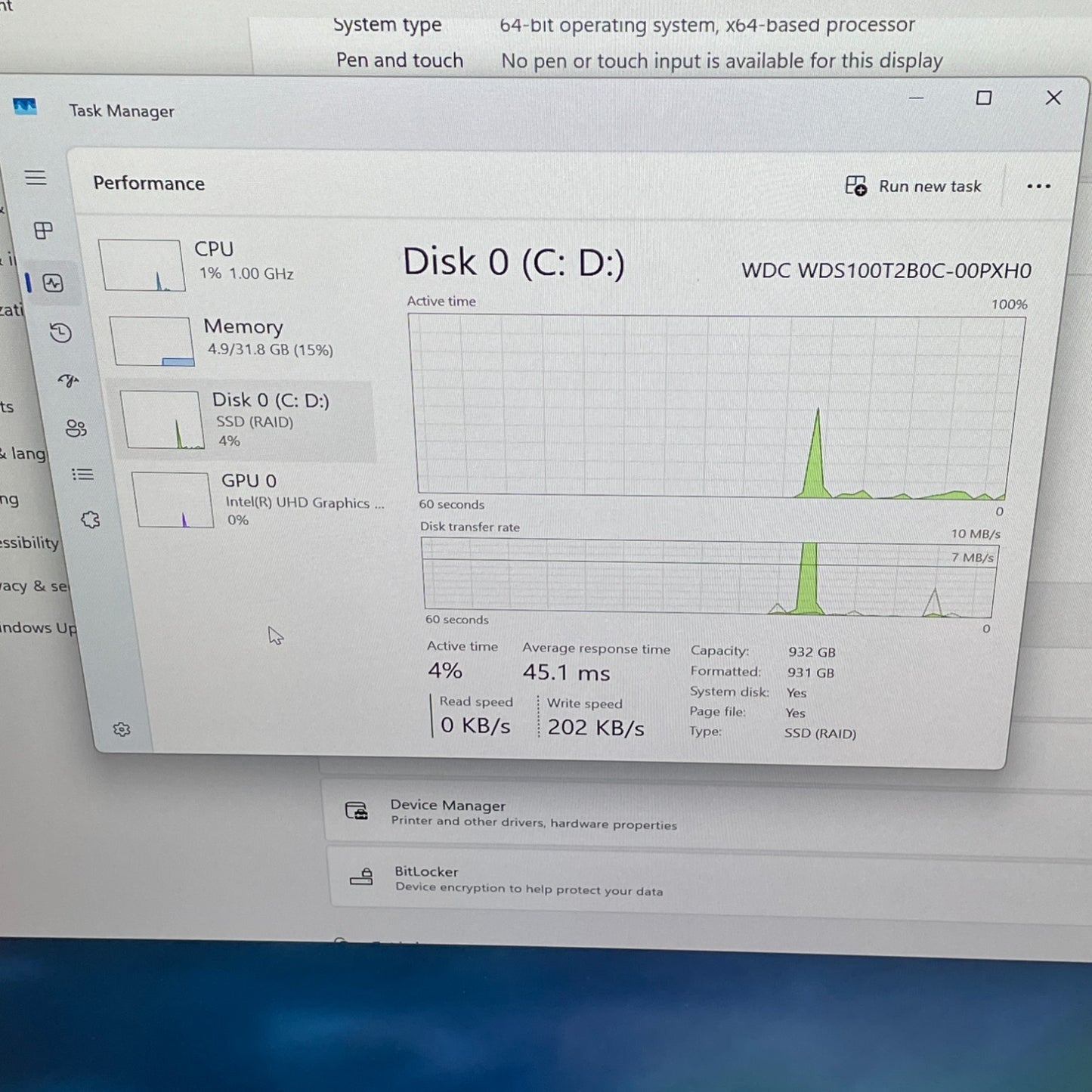The image size is (1092, 1092).
Task: Open the Services page icon
Action: [91, 520]
